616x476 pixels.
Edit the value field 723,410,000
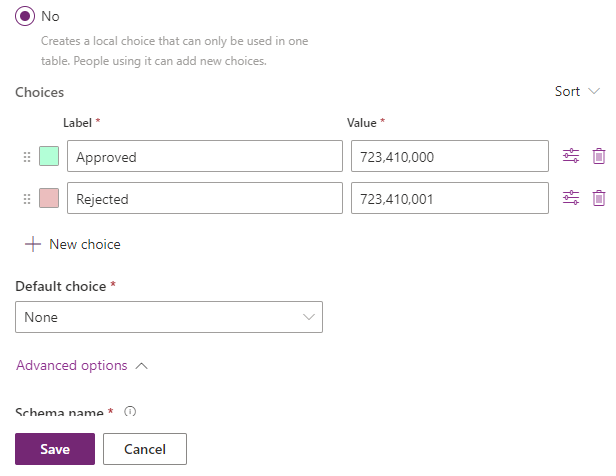(x=450, y=156)
